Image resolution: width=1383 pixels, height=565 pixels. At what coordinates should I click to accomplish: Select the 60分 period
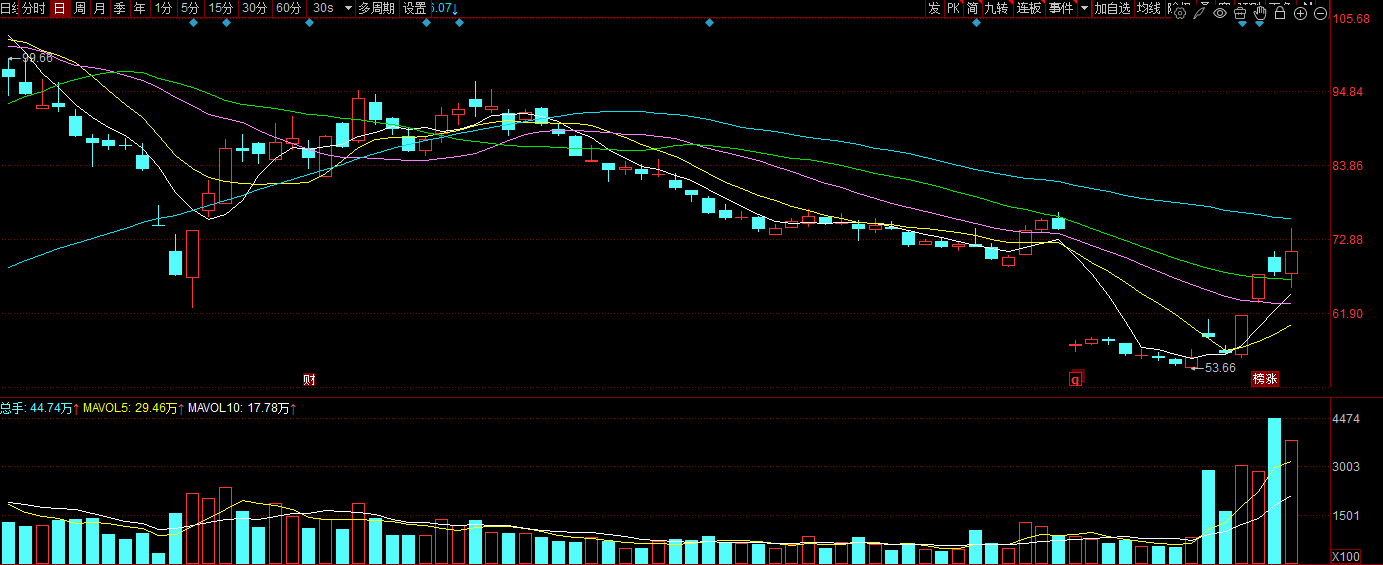(x=288, y=8)
